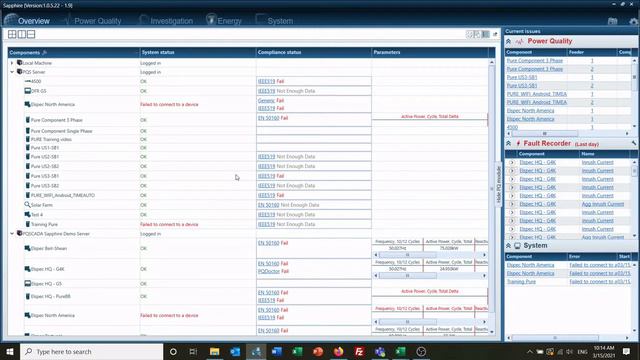Open the Energy tab

224,20
